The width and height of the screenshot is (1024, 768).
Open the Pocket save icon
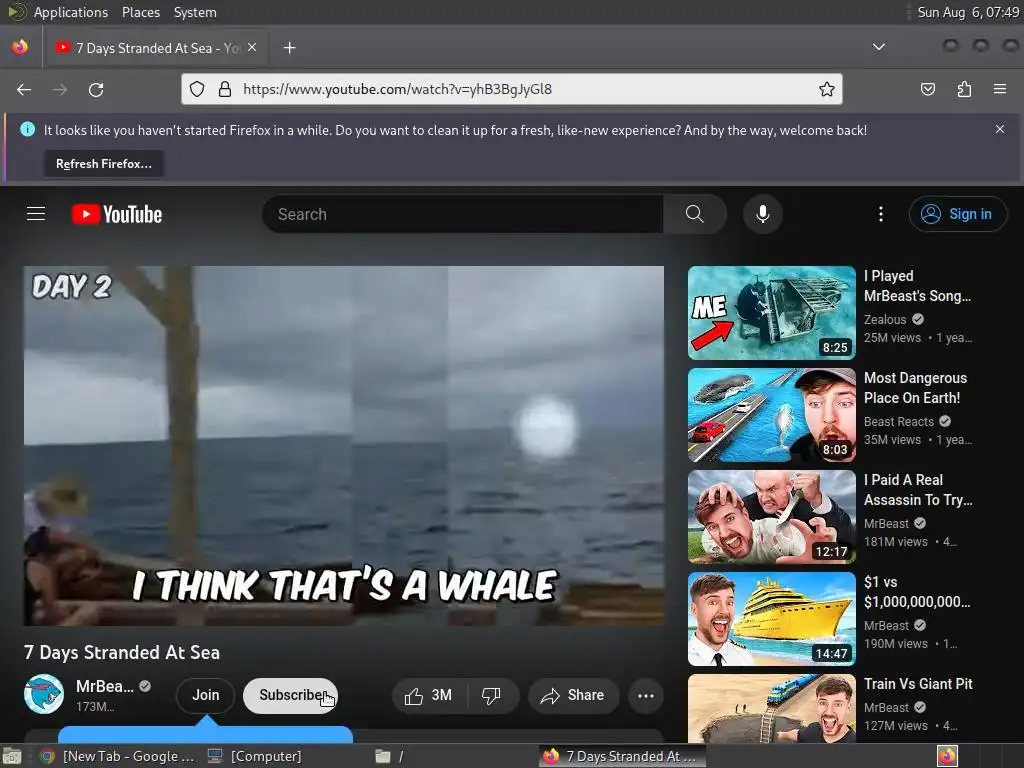(928, 89)
